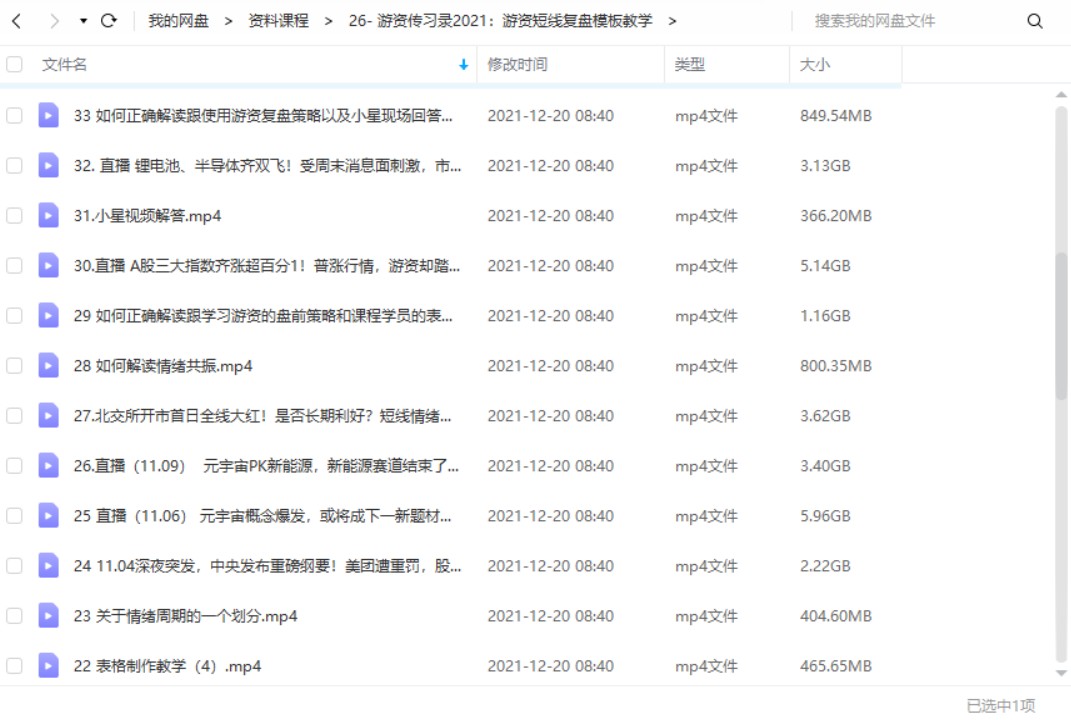The height and width of the screenshot is (720, 1071).
Task: Click the video icon for 23 关于情绪周期的一个划分
Action: click(x=47, y=615)
